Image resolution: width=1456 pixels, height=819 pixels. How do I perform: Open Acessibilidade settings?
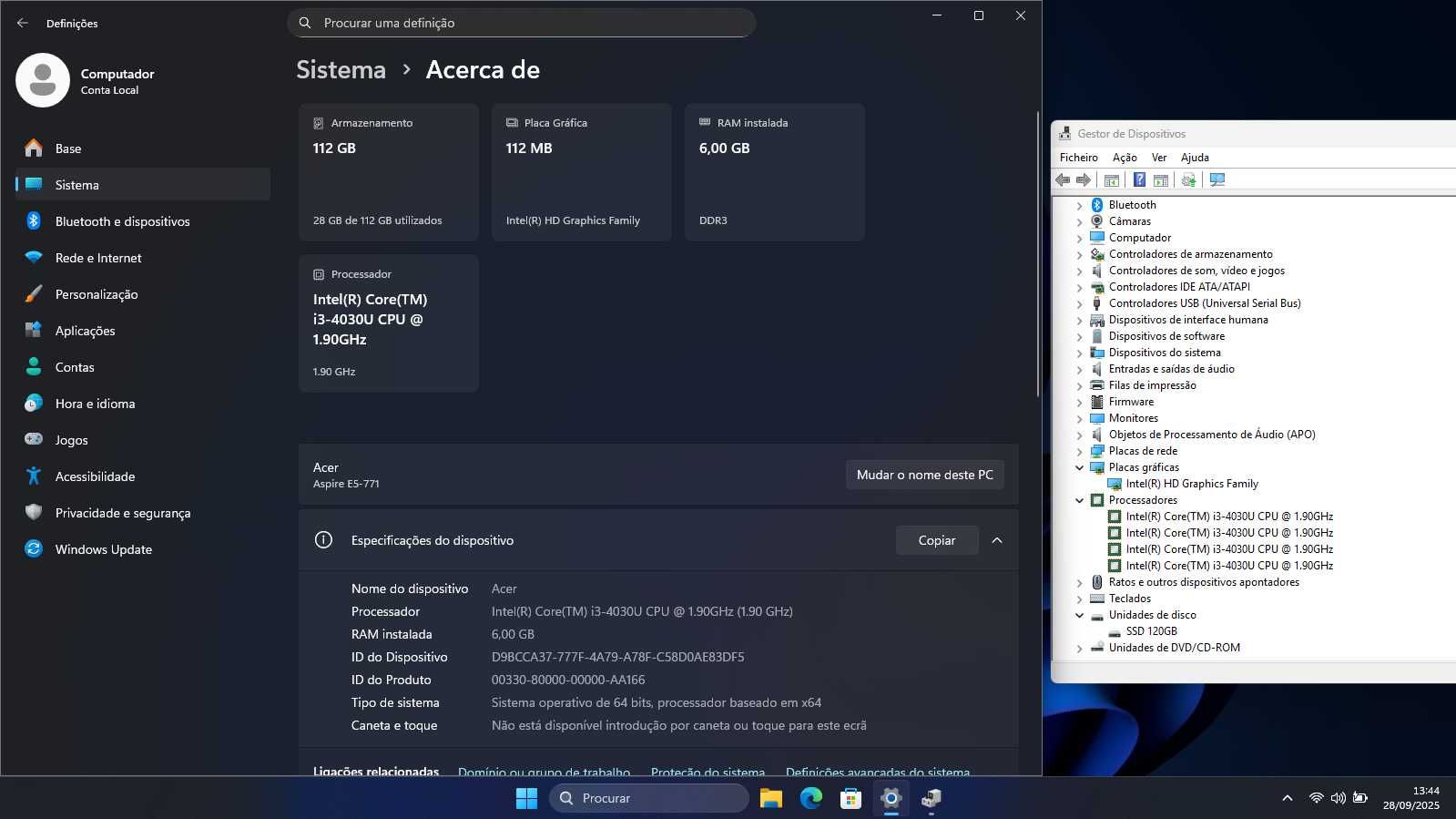click(143, 476)
